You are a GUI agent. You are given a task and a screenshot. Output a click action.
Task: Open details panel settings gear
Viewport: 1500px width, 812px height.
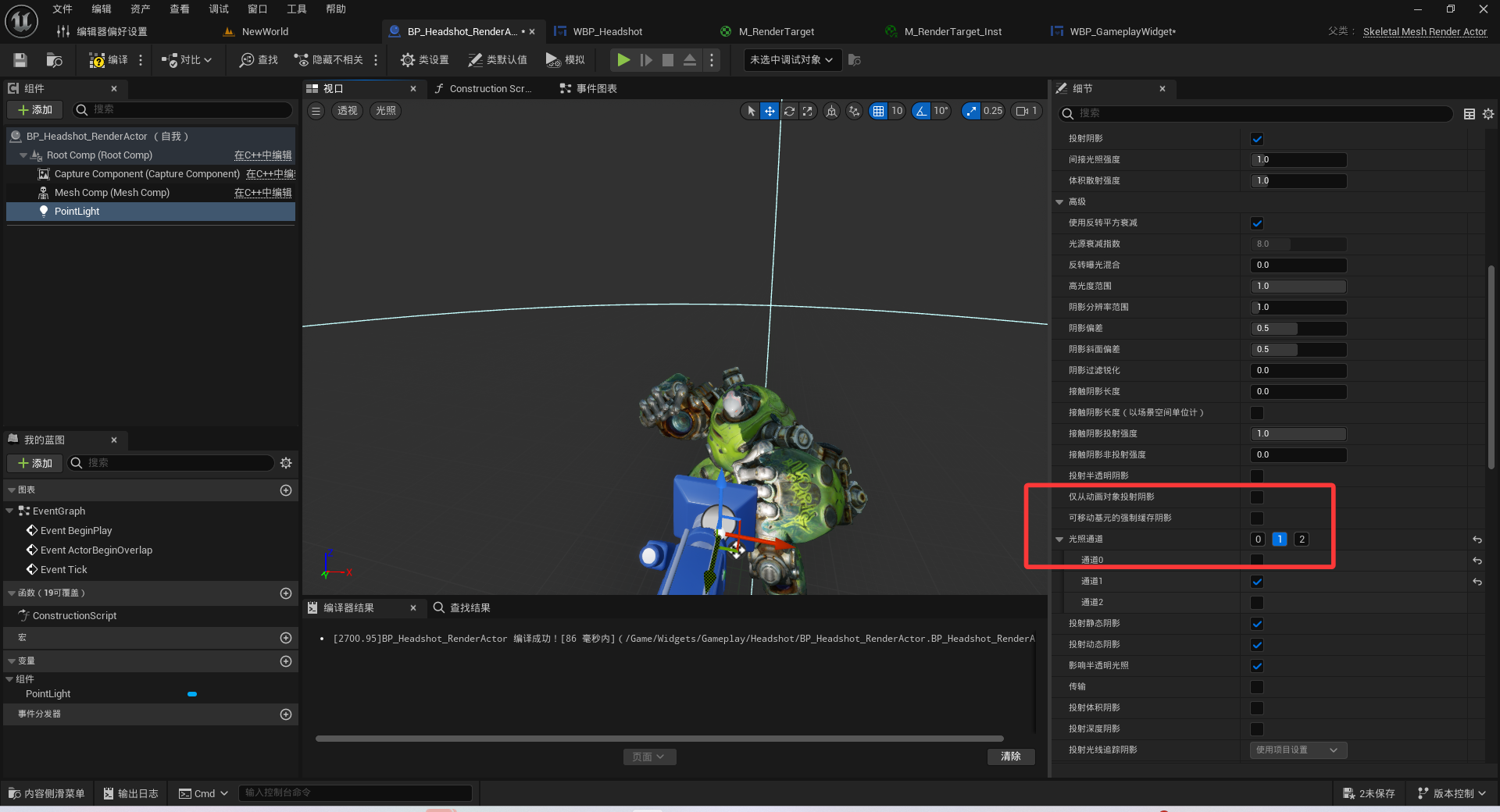(1488, 114)
